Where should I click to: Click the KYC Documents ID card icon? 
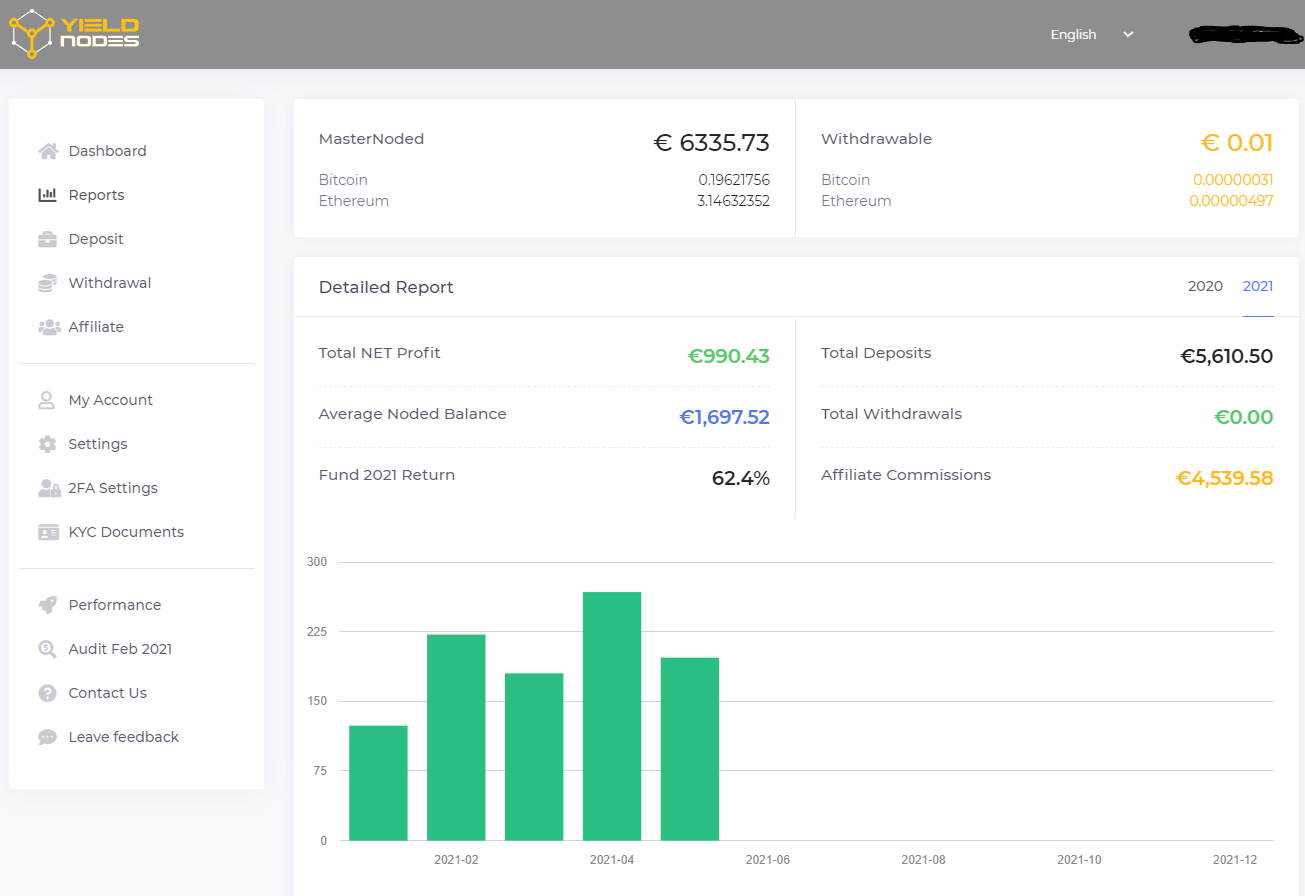click(48, 532)
